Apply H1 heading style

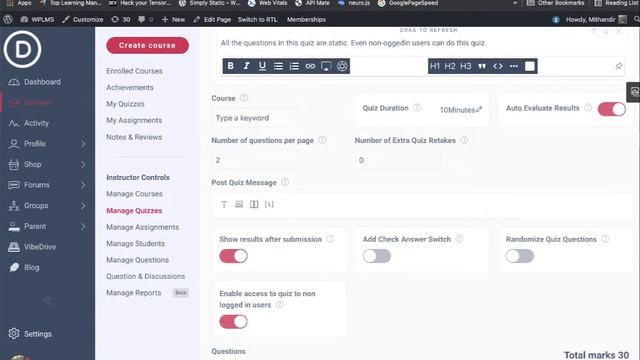coord(435,66)
